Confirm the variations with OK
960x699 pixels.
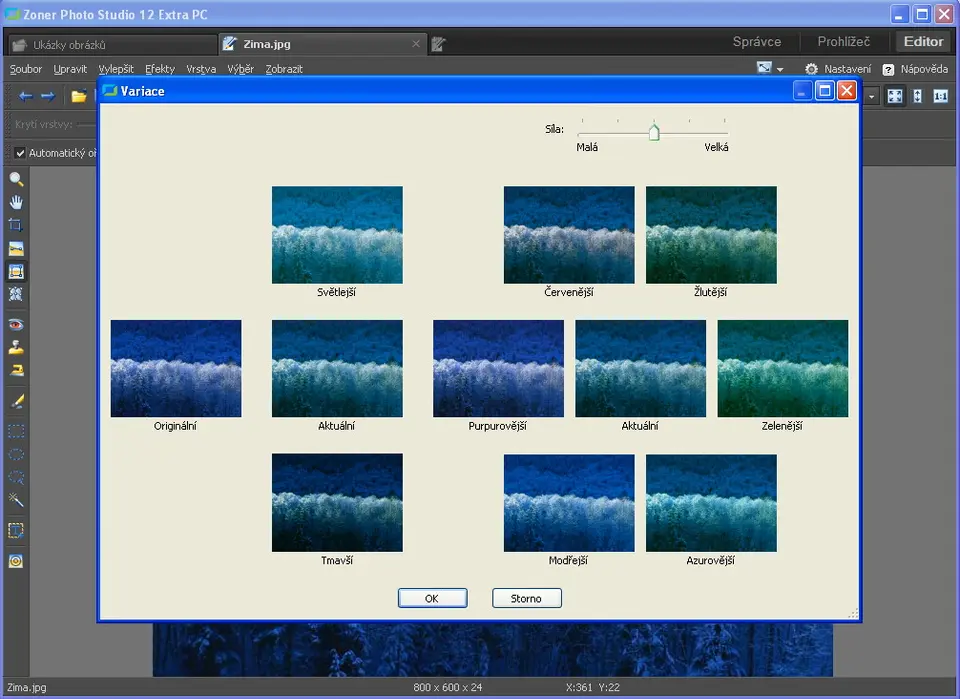click(x=432, y=598)
